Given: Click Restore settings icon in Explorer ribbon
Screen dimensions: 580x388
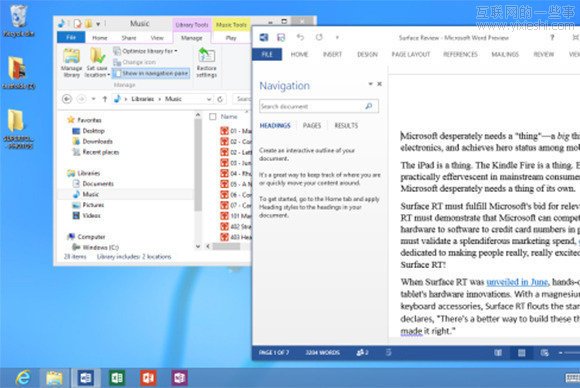Looking at the screenshot, I should tap(206, 63).
